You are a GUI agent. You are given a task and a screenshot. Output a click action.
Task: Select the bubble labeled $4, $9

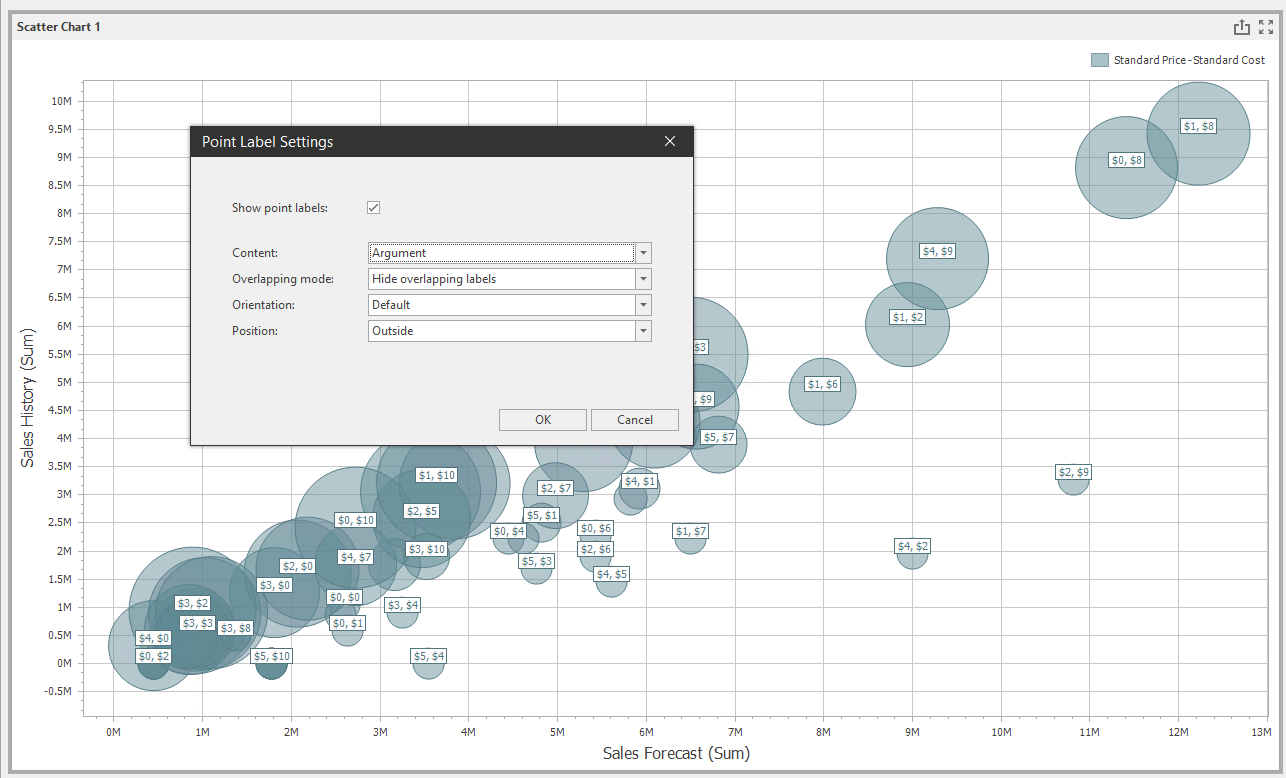[x=937, y=258]
